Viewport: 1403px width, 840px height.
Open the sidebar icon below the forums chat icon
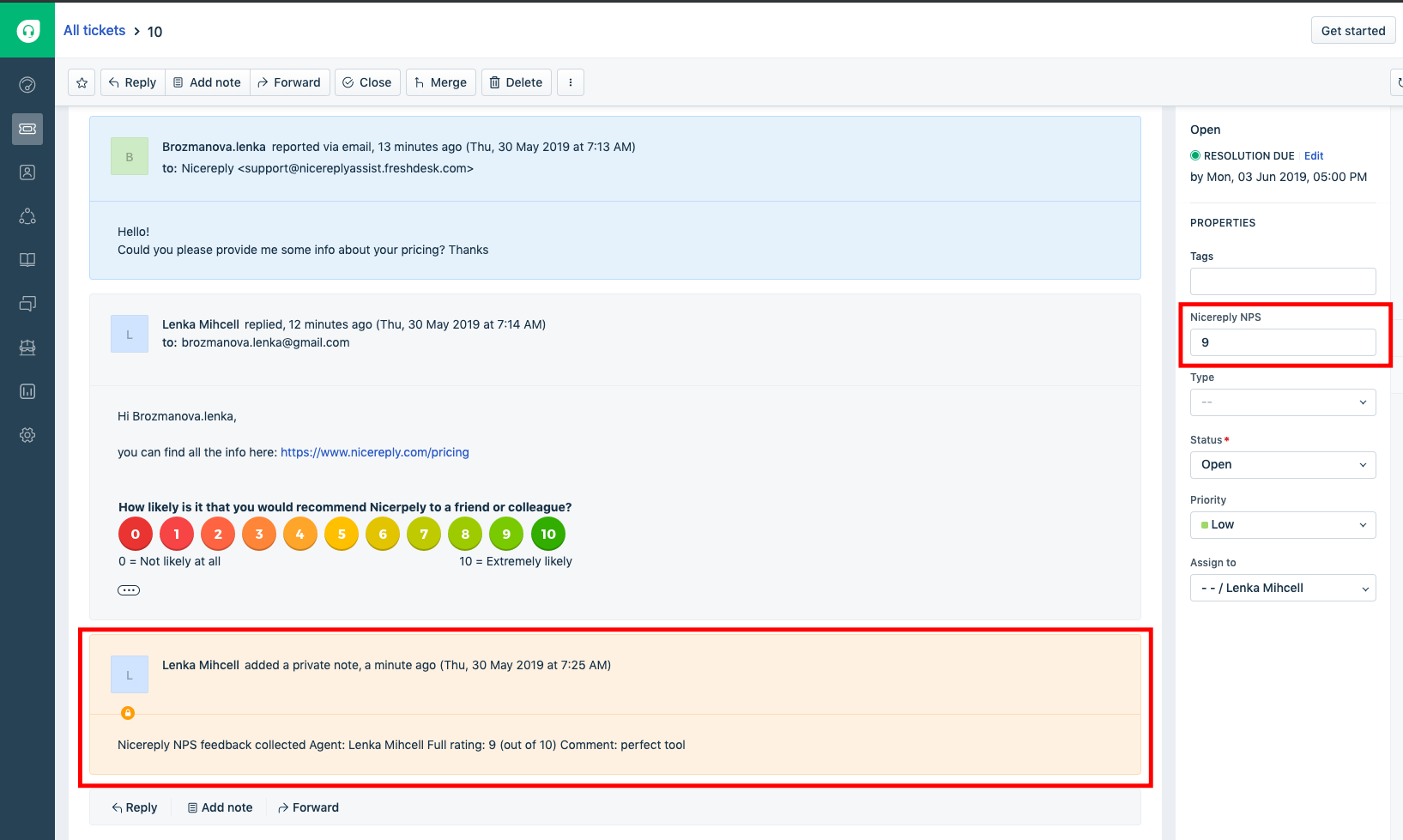[27, 347]
